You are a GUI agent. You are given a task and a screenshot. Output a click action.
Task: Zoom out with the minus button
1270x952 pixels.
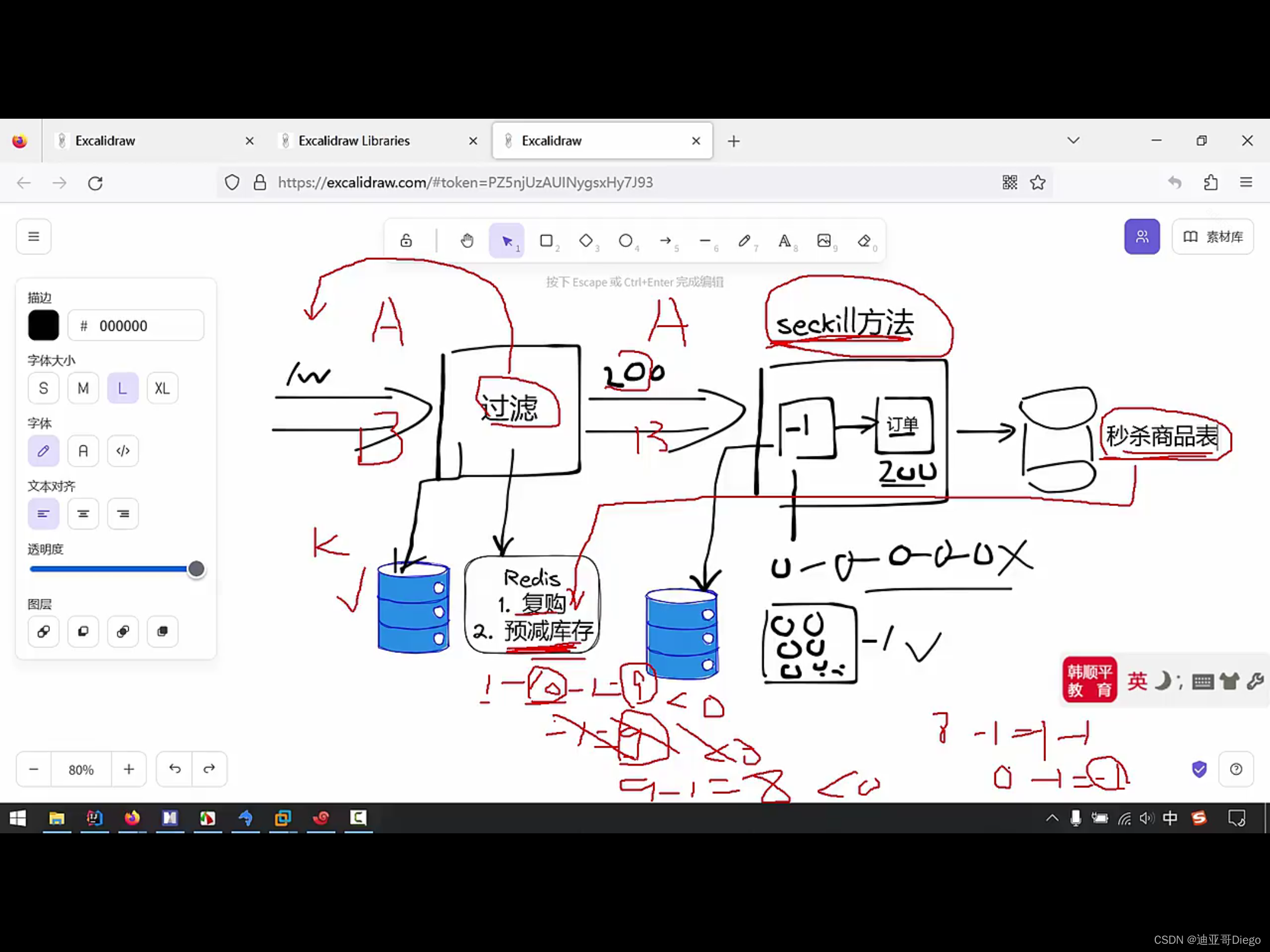(x=34, y=769)
